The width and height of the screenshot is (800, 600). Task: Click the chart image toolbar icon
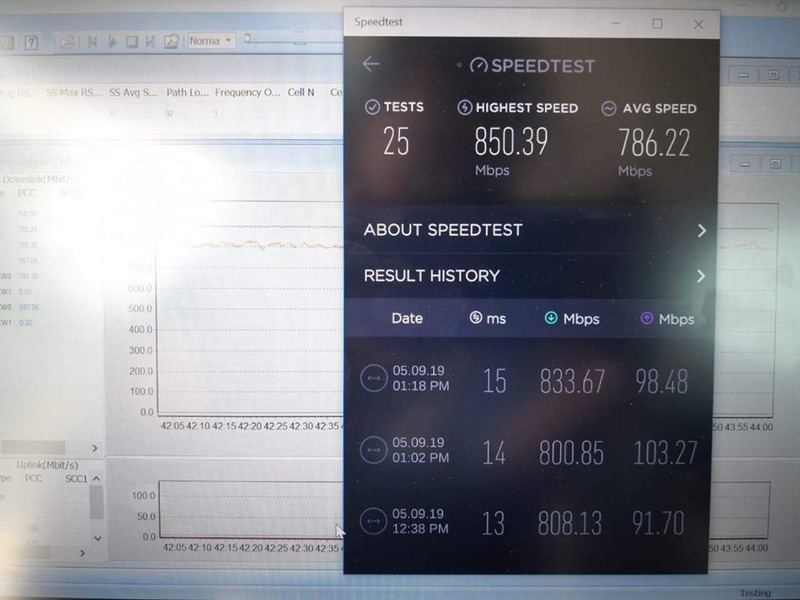click(171, 41)
